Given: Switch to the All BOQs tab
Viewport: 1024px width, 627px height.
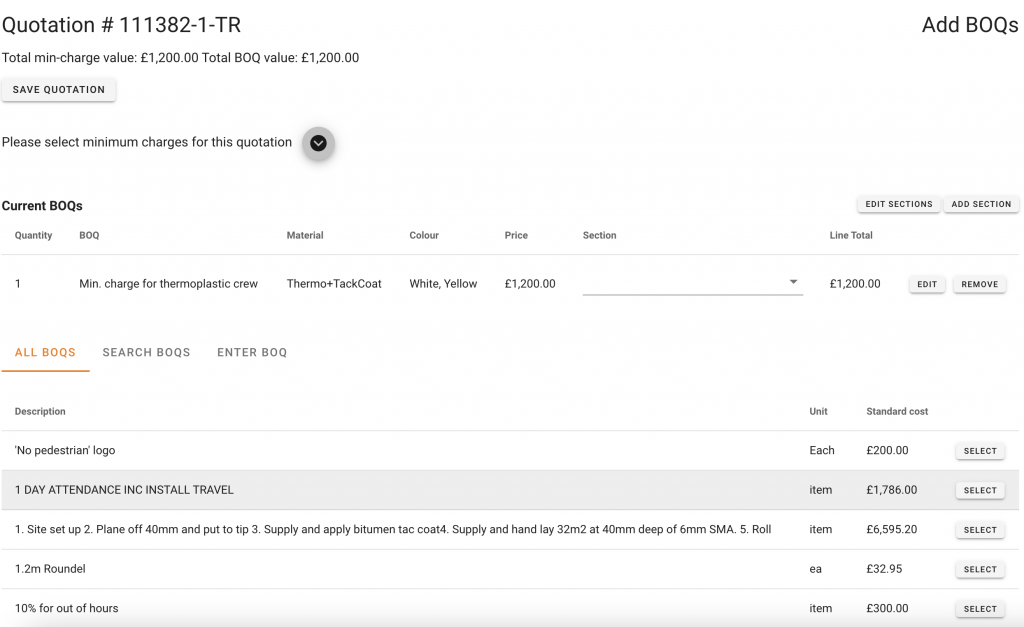Looking at the screenshot, I should [x=45, y=353].
